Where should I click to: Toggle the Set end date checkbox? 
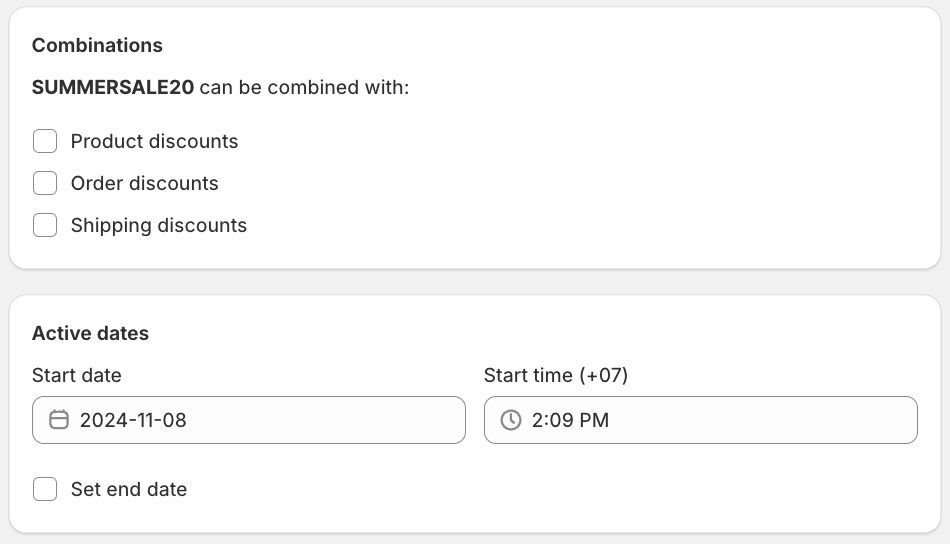pyautogui.click(x=45, y=489)
